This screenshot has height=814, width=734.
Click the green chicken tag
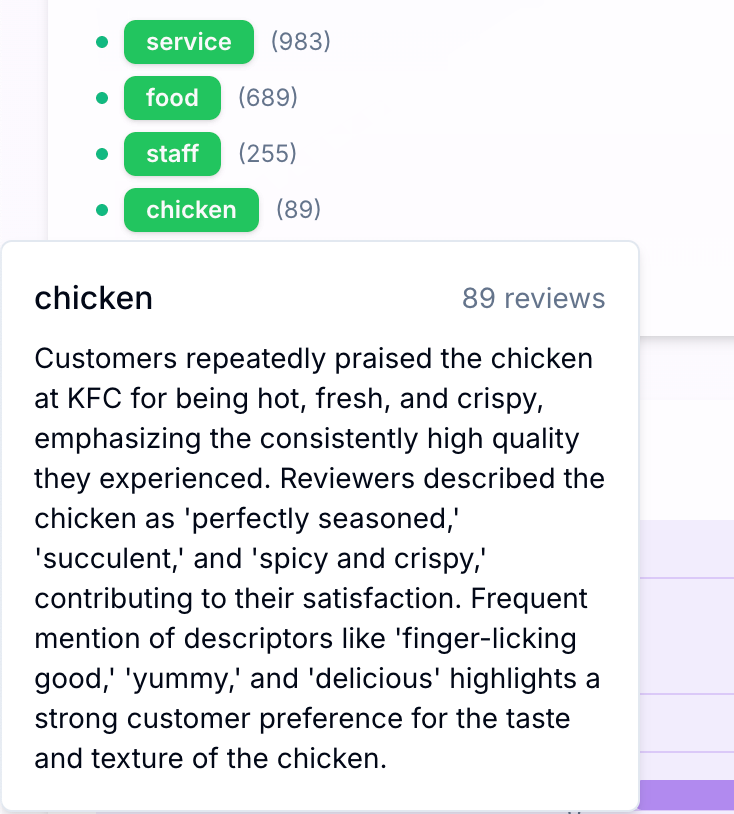pyautogui.click(x=191, y=210)
